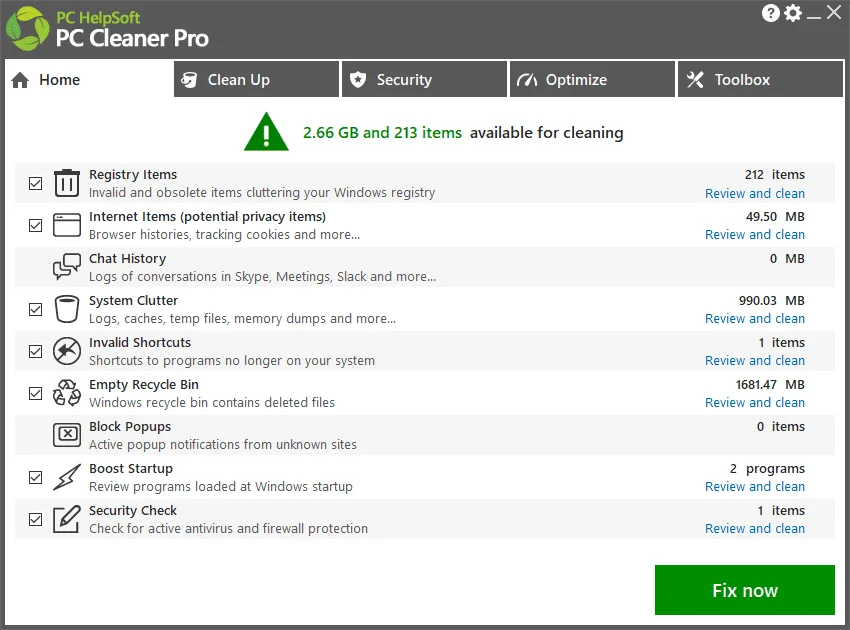
Task: Close the PC Cleaner Pro window
Action: pos(834,12)
